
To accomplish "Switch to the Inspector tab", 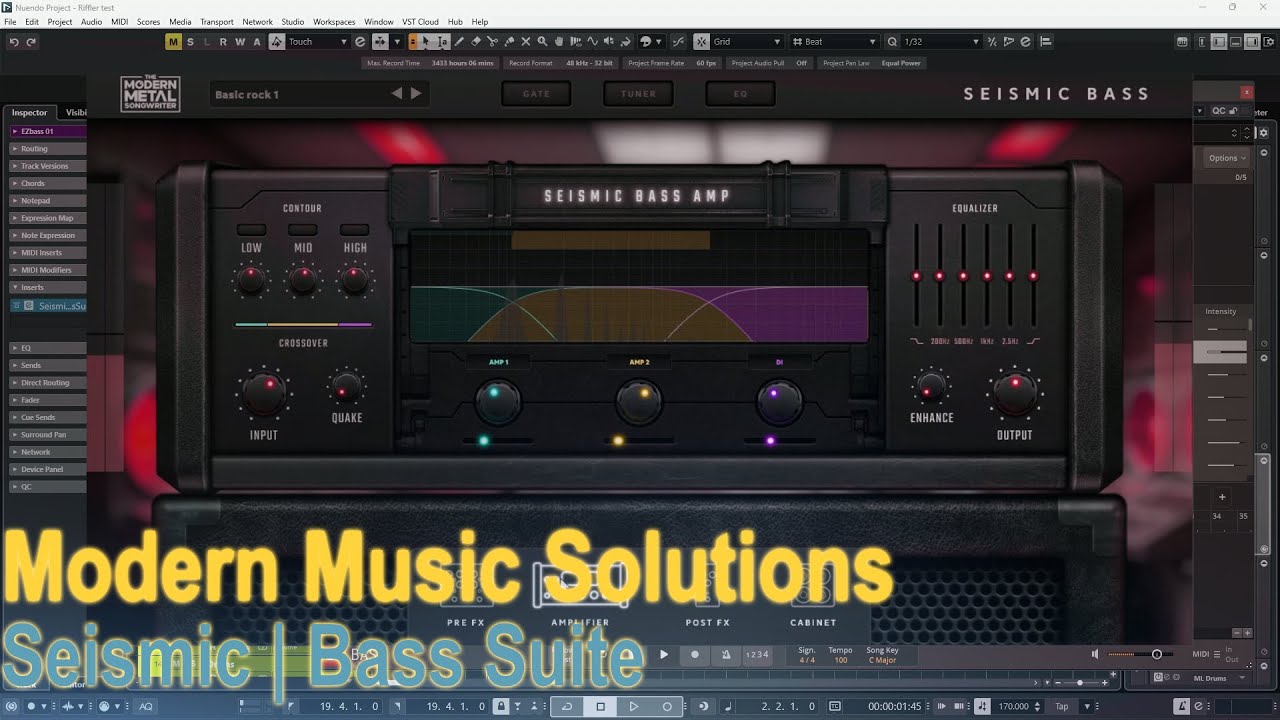I will [x=30, y=113].
